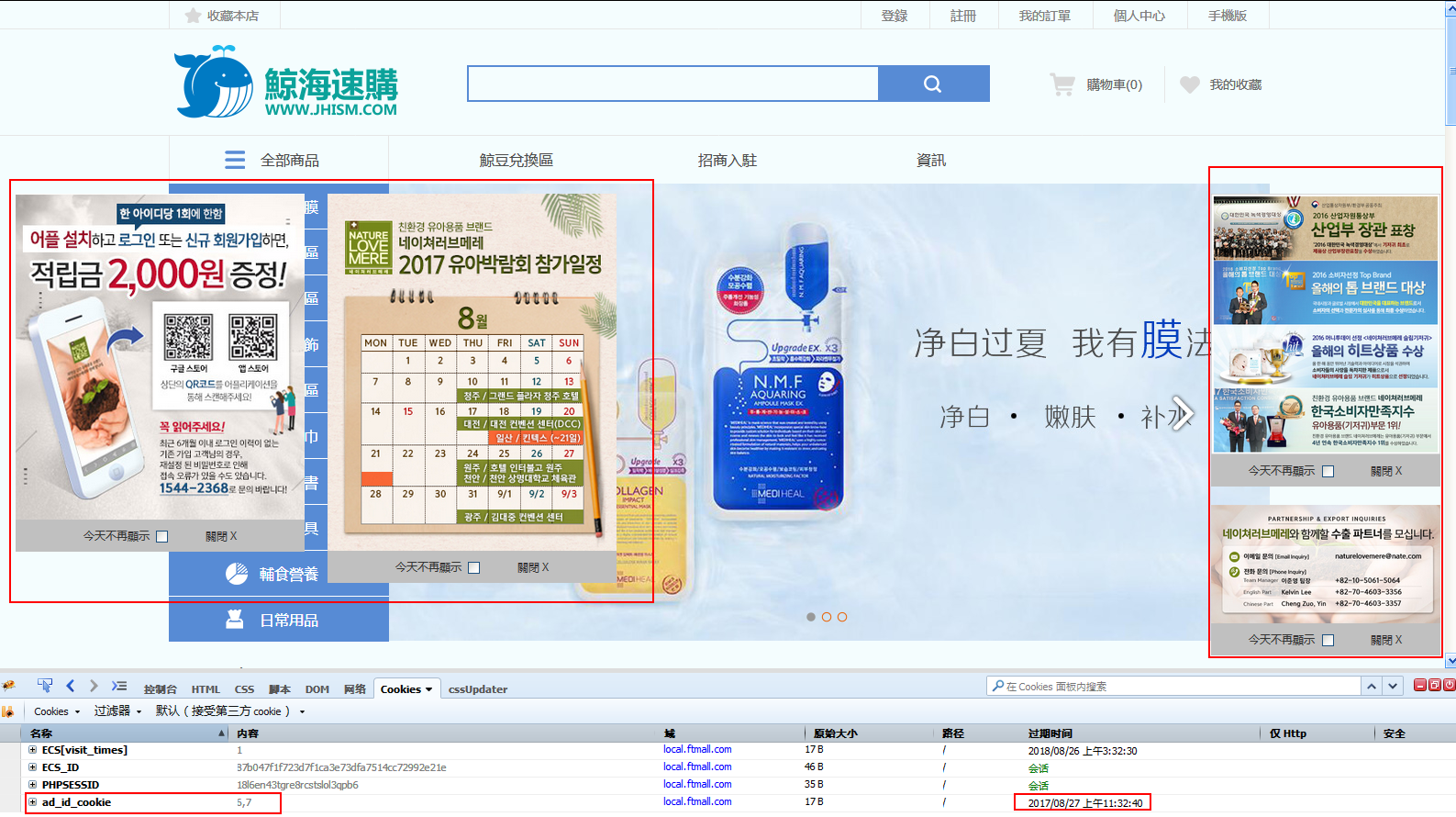Viewport: 1456px width, 817px height.
Task: Click the magnifier search button in site header
Action: 933,84
